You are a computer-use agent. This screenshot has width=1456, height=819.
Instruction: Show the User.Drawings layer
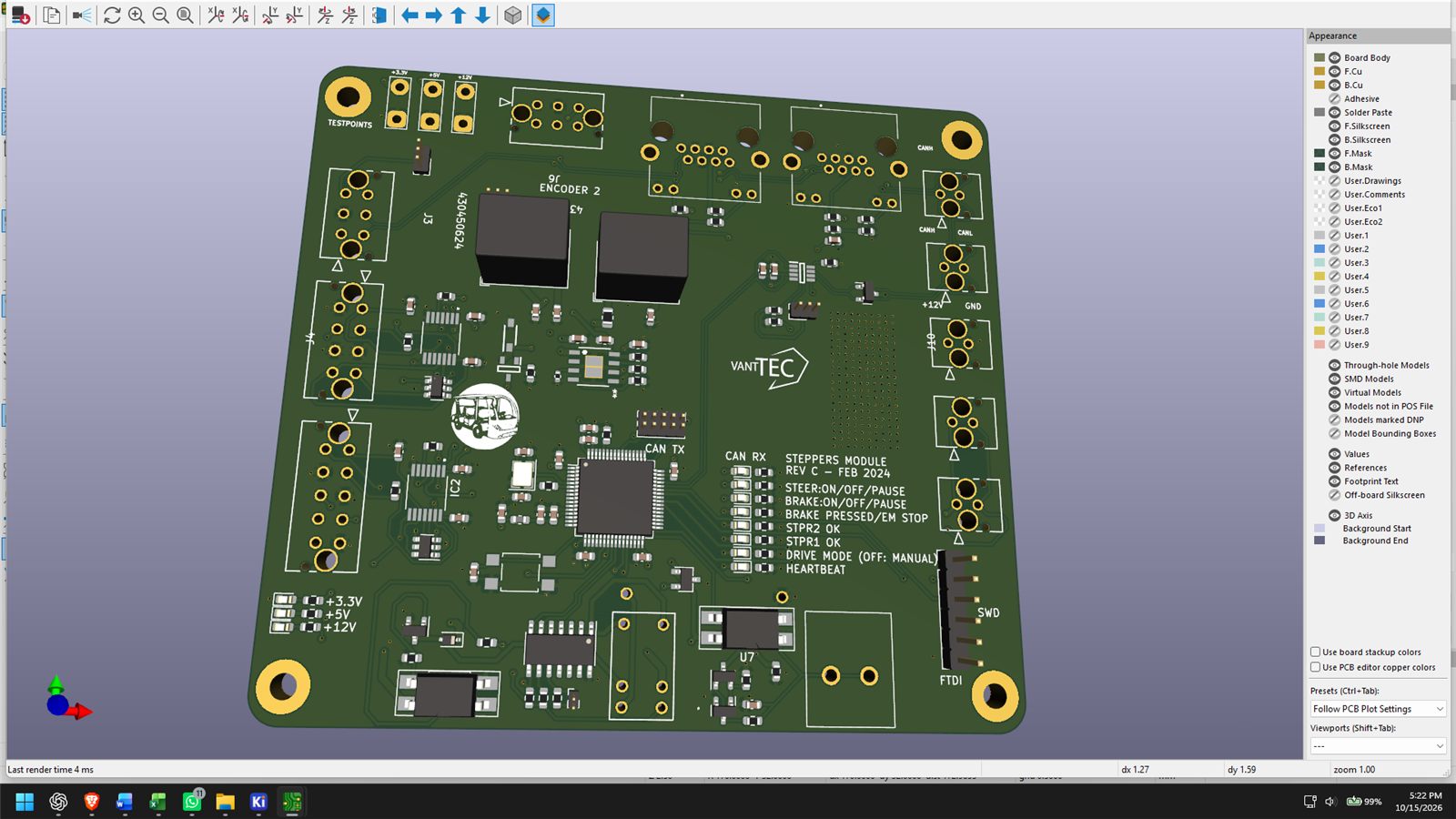[1335, 180]
